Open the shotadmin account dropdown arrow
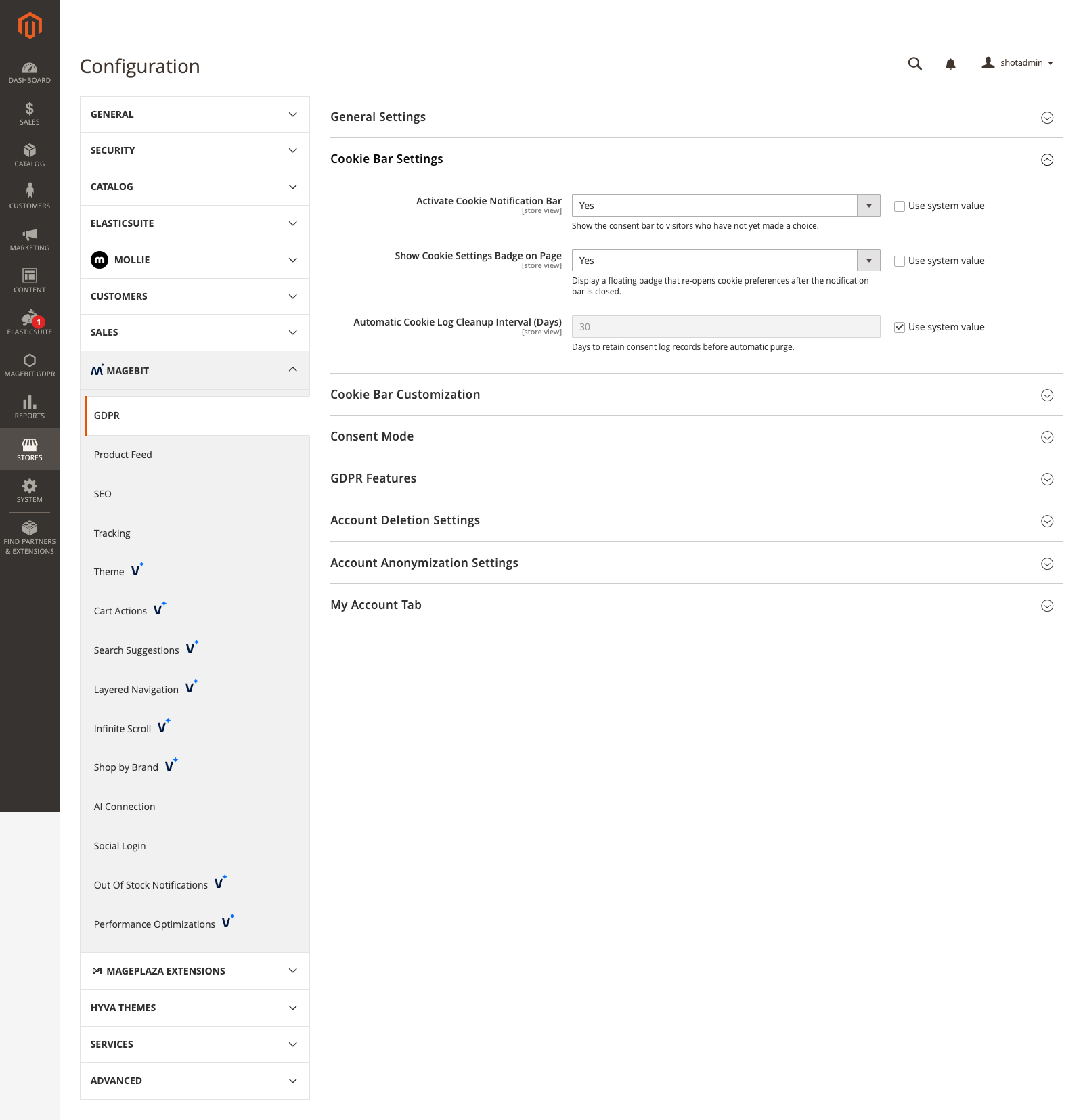This screenshot has height=1120, width=1083. (1051, 64)
